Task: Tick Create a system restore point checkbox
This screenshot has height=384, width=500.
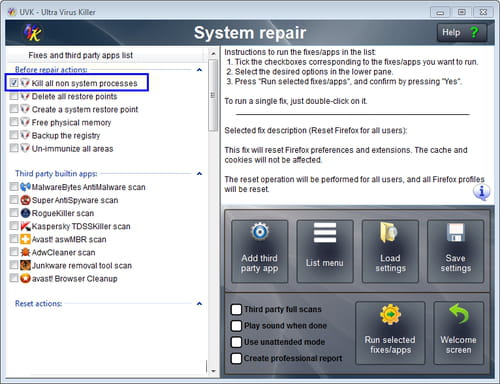Action: coord(14,109)
